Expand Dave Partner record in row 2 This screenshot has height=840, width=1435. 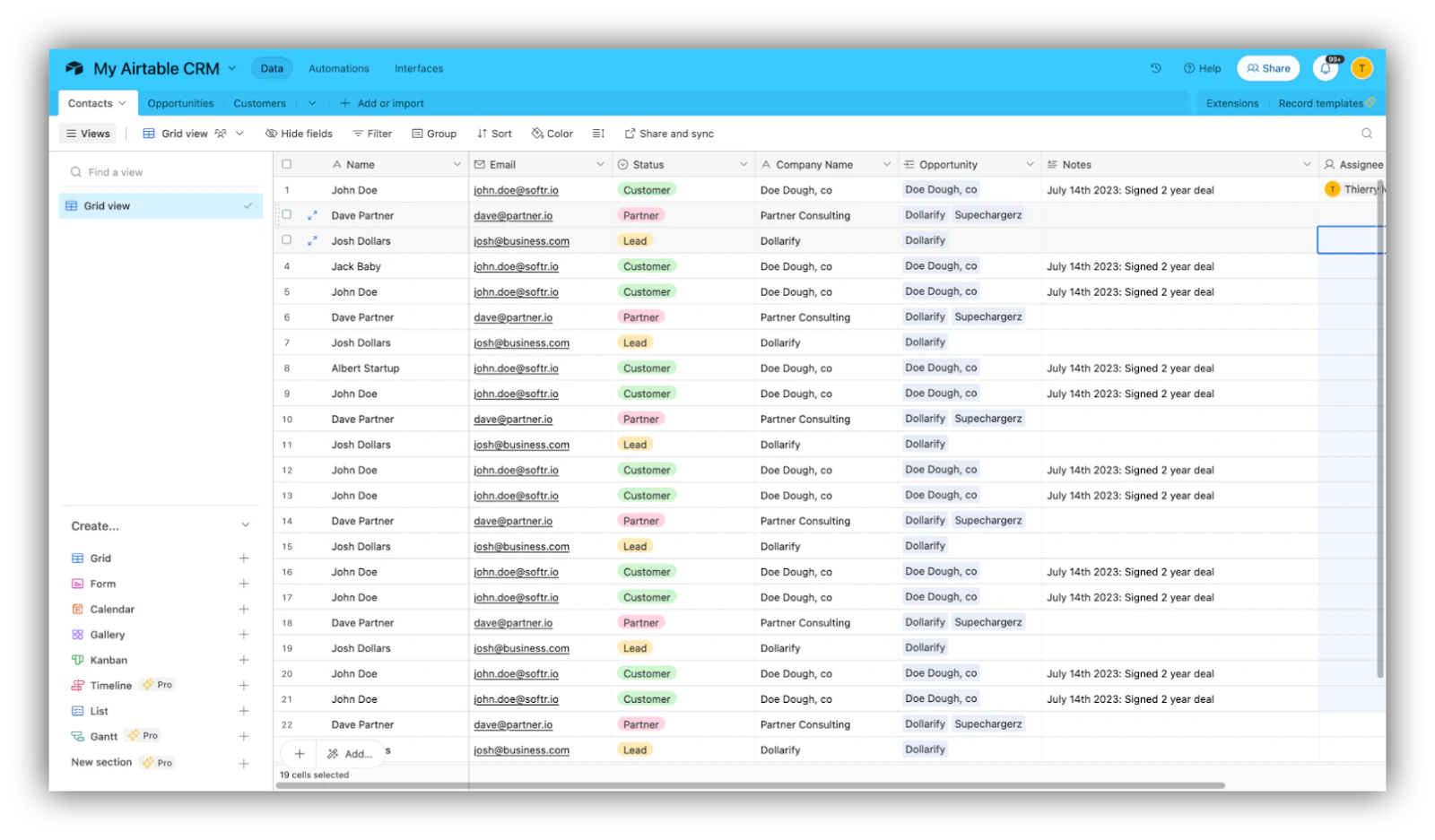pos(312,215)
